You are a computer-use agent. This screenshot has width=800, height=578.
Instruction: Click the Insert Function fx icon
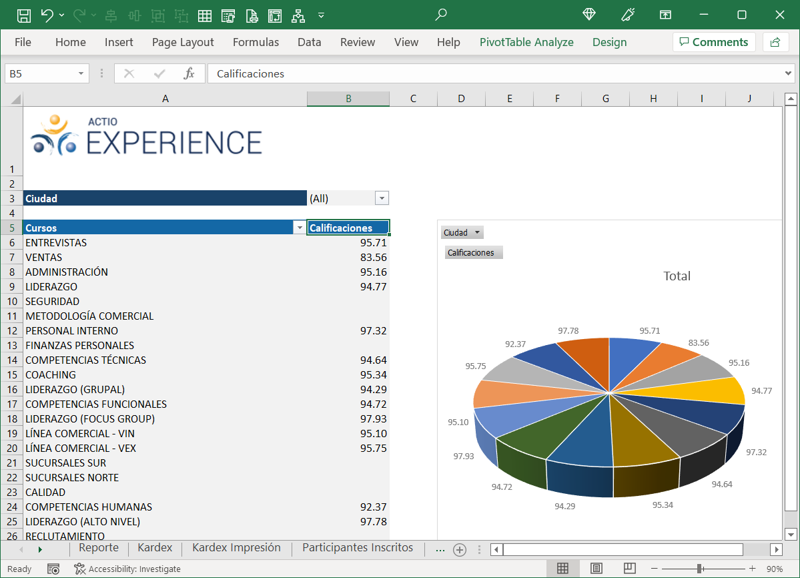189,74
